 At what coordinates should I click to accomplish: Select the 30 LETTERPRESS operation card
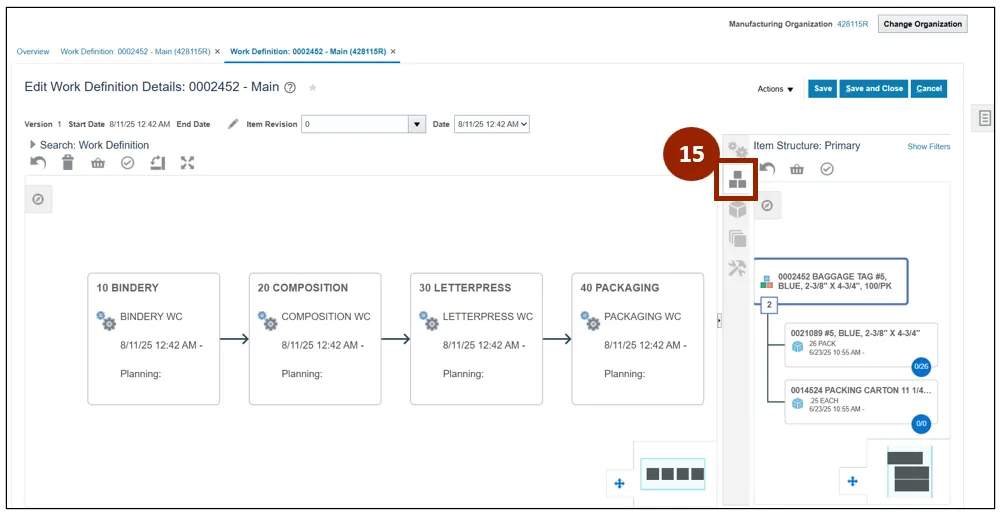476,339
